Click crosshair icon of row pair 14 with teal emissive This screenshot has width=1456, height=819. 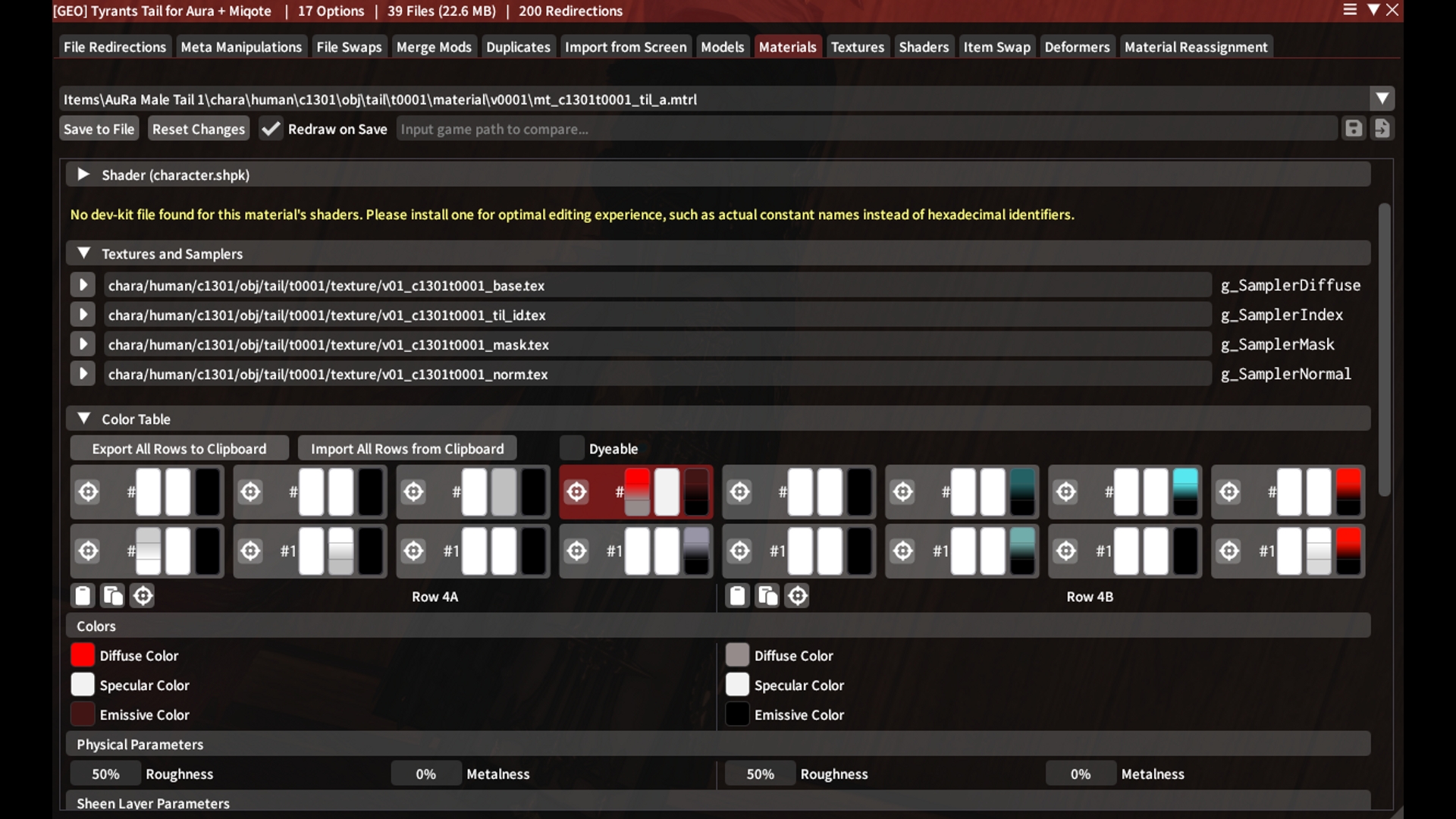click(902, 551)
